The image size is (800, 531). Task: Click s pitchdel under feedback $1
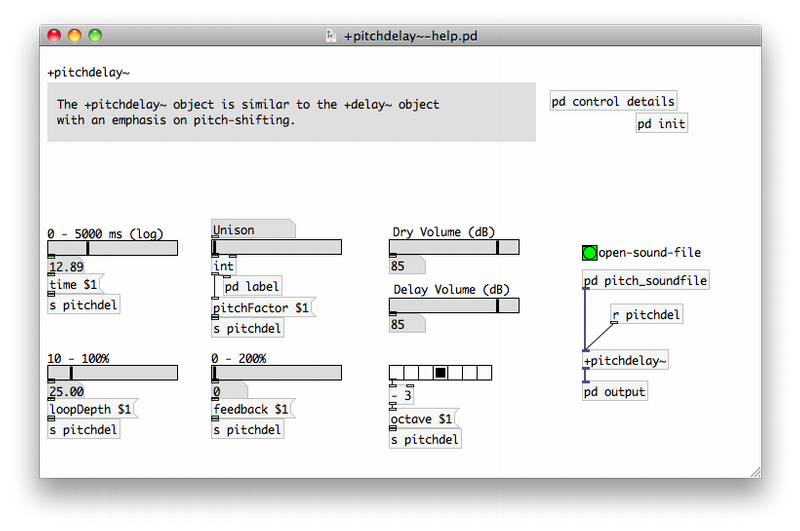247,429
